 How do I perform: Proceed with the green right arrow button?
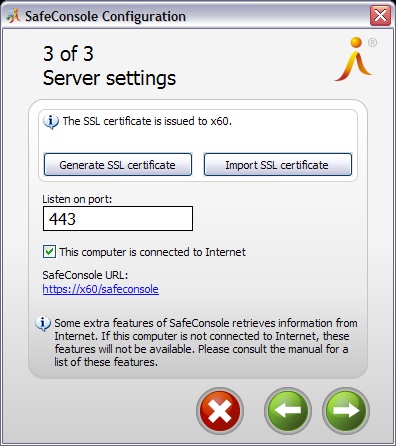(346, 411)
